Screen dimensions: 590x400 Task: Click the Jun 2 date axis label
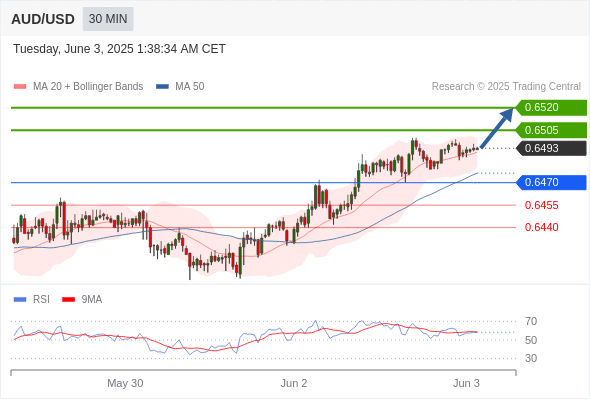pos(294,383)
